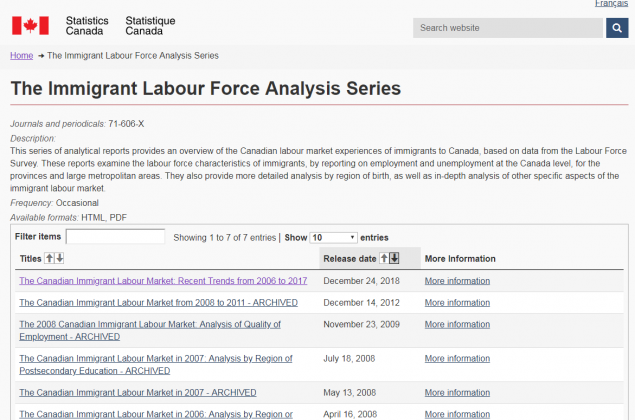
Task: Go to Home breadcrumb link
Action: click(x=21, y=55)
